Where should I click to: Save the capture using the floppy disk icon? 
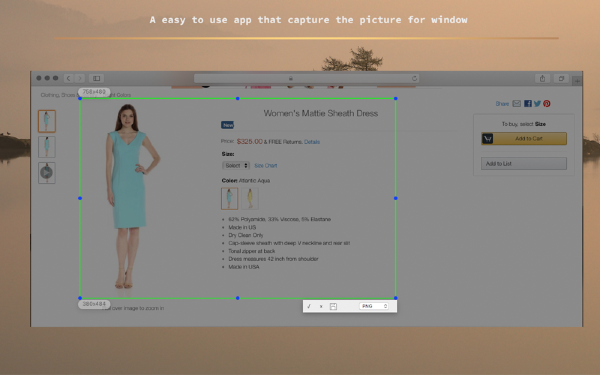tap(333, 306)
